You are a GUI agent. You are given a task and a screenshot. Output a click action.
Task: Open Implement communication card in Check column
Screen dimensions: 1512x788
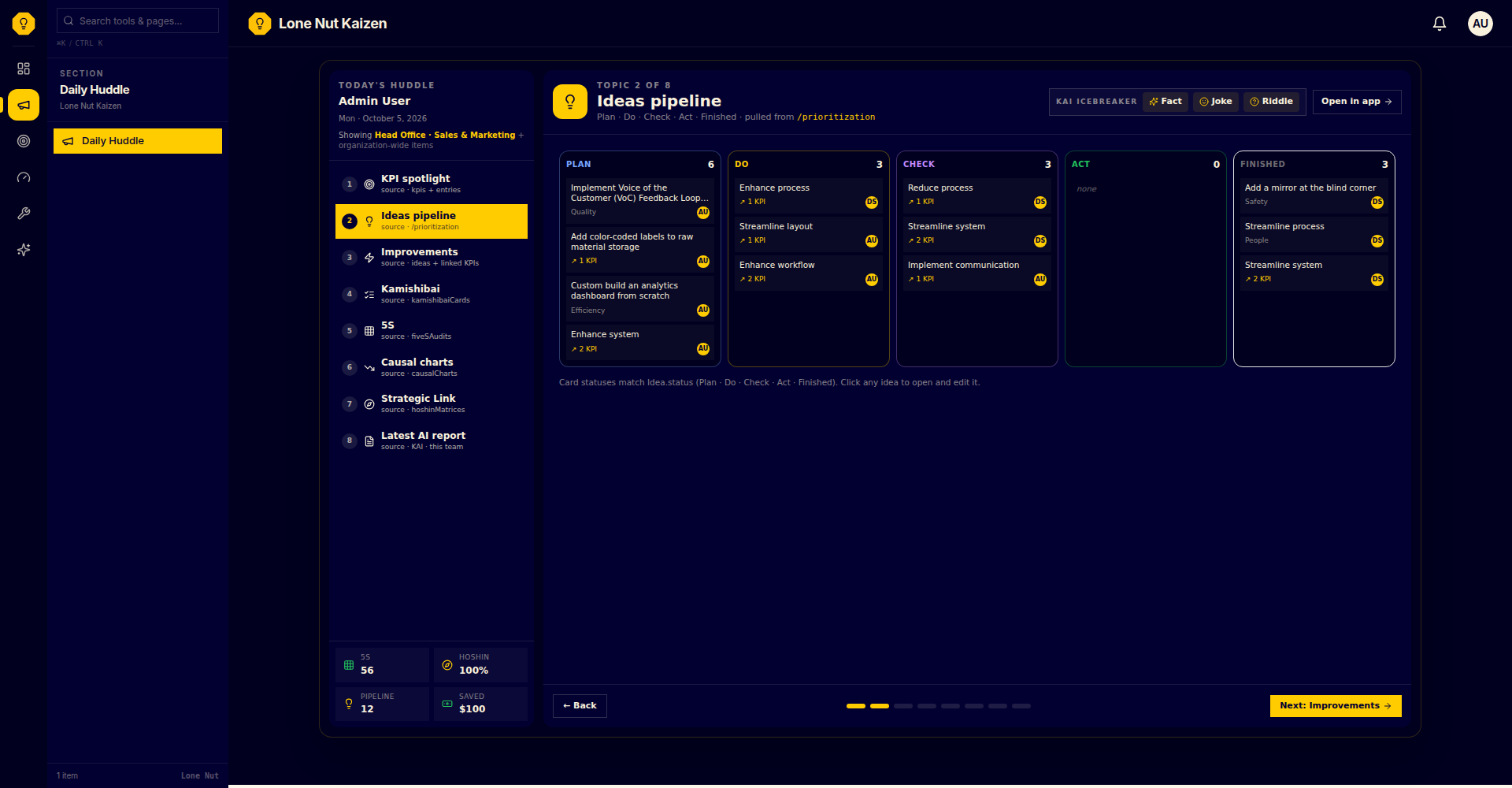point(977,272)
